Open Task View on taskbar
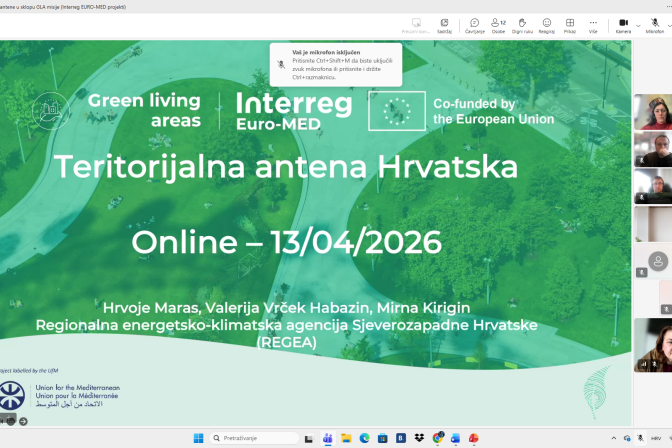This screenshot has height=448, width=672. point(309,438)
